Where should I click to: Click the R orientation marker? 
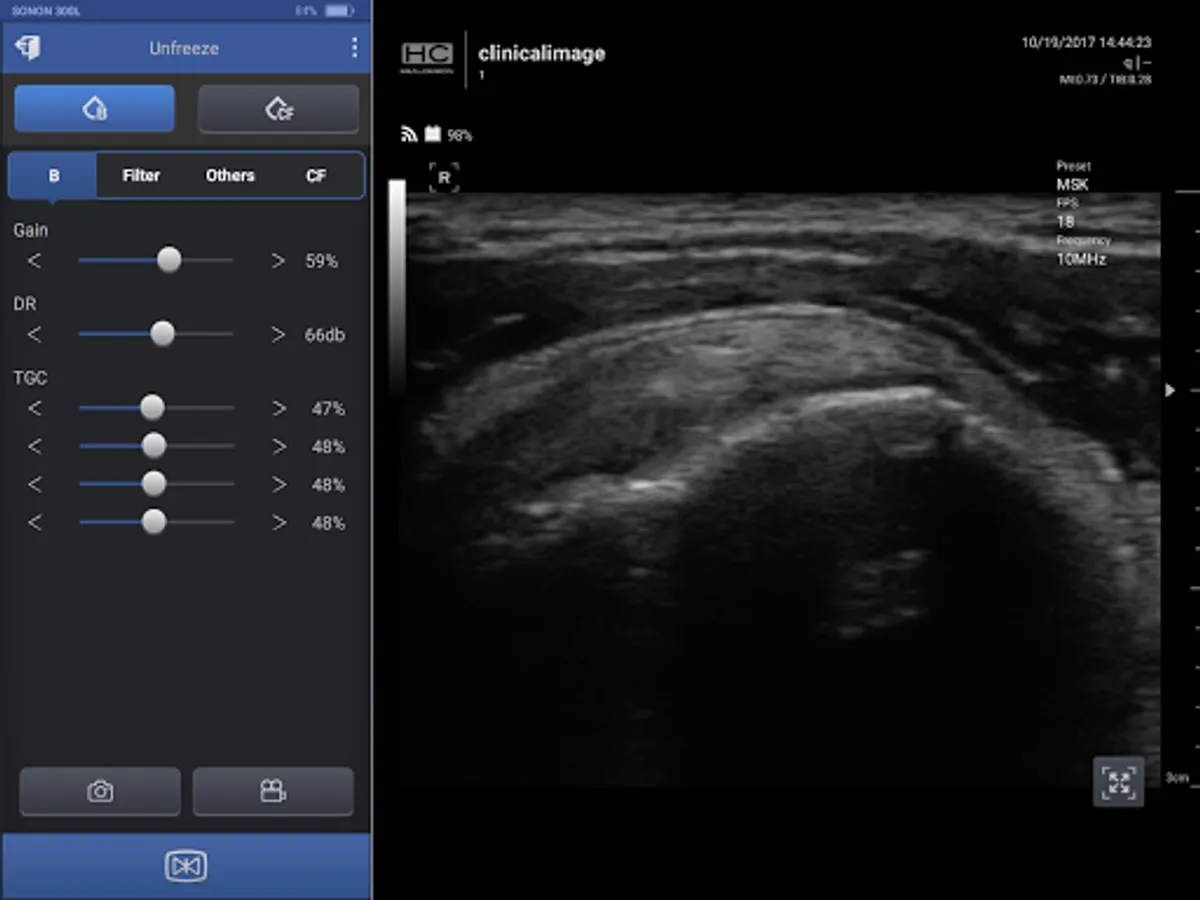444,178
